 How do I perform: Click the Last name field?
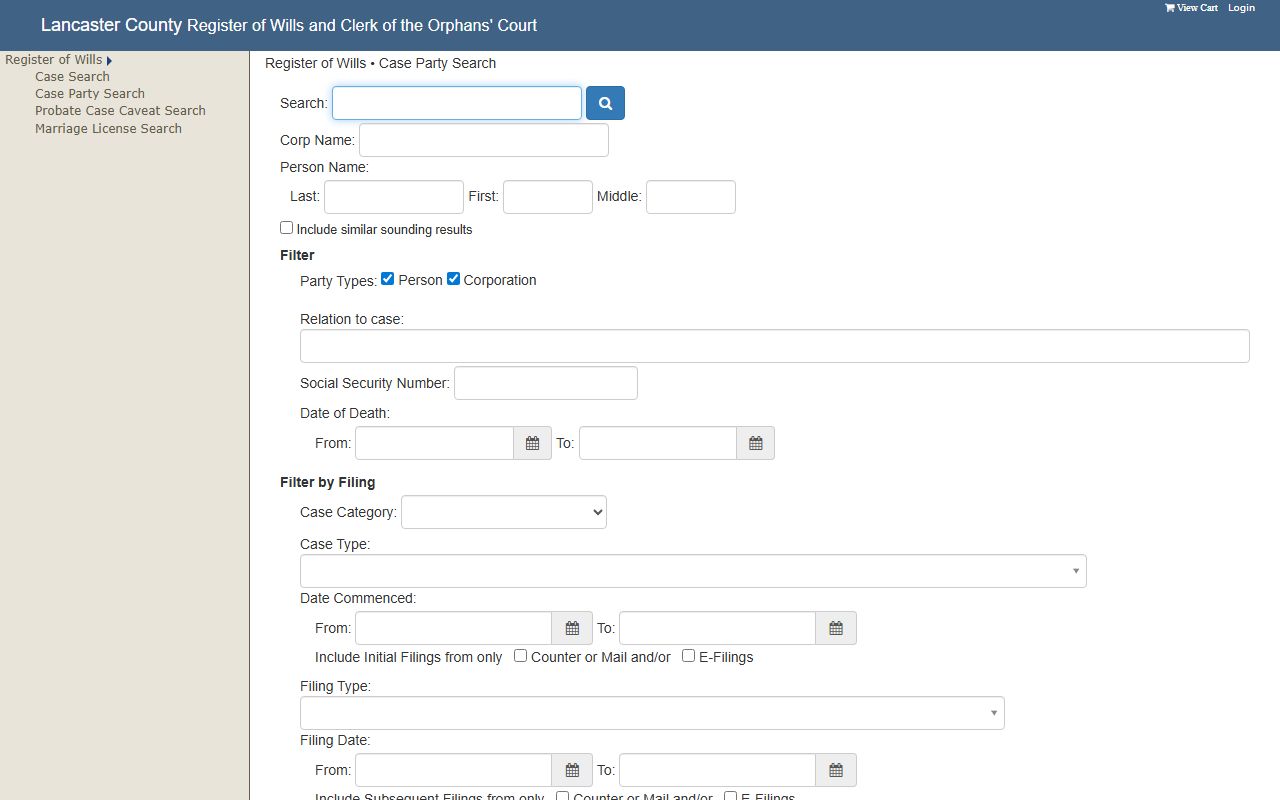[394, 197]
